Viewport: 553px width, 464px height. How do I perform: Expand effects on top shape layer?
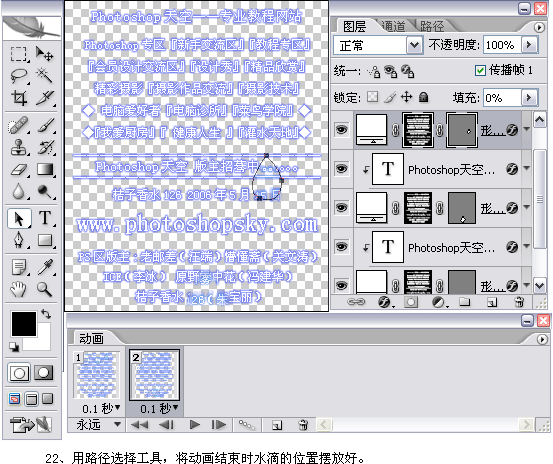pyautogui.click(x=527, y=129)
